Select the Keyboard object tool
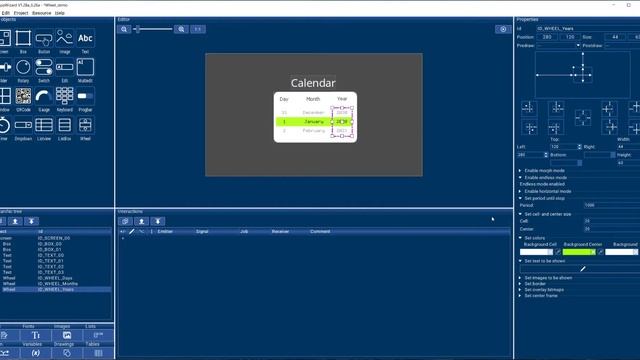Screen dimensions: 640x360 [x=64, y=96]
